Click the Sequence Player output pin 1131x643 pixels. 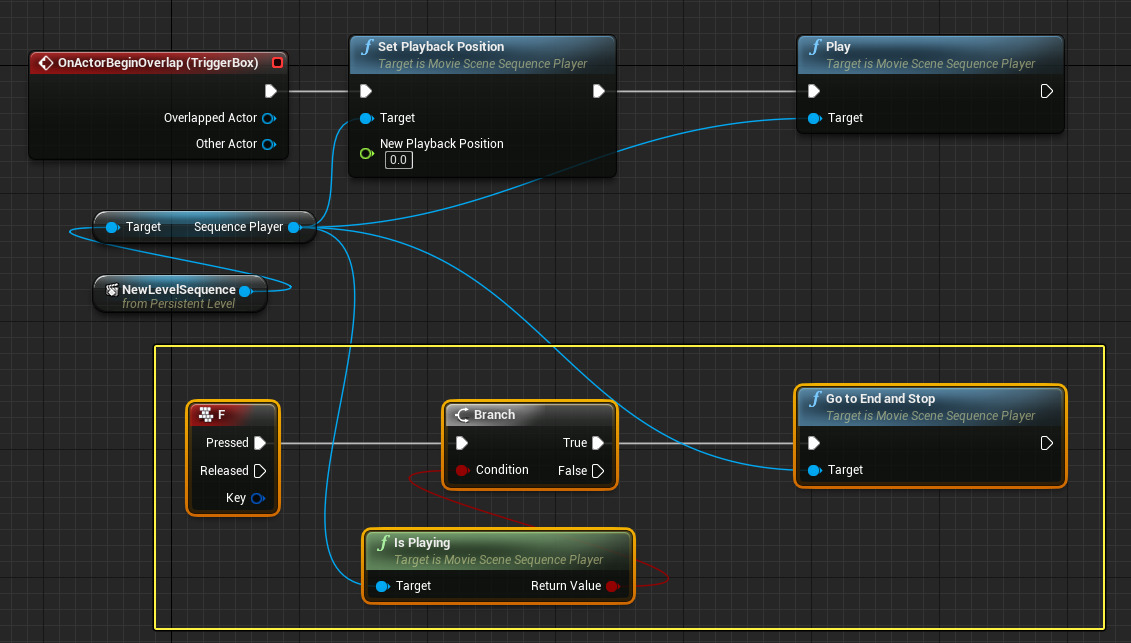point(294,227)
